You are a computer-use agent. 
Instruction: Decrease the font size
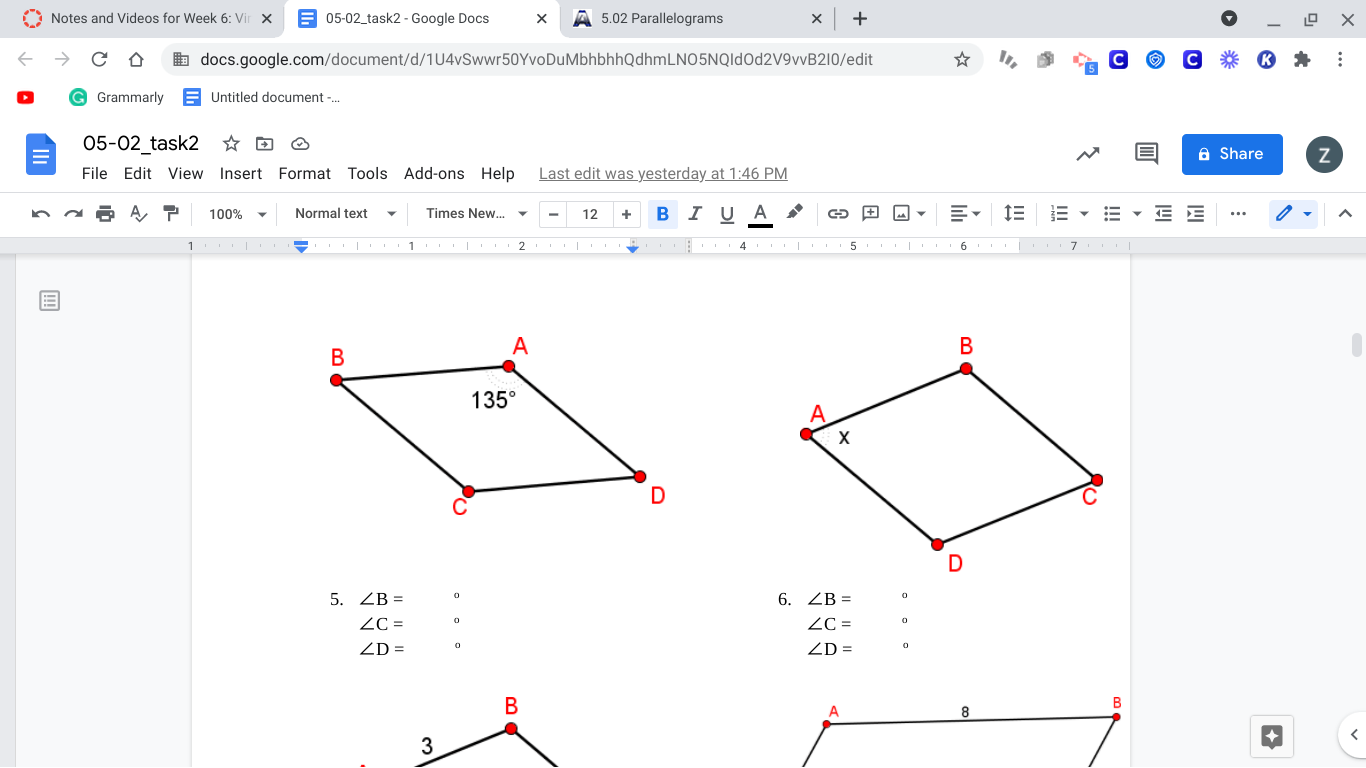point(553,214)
